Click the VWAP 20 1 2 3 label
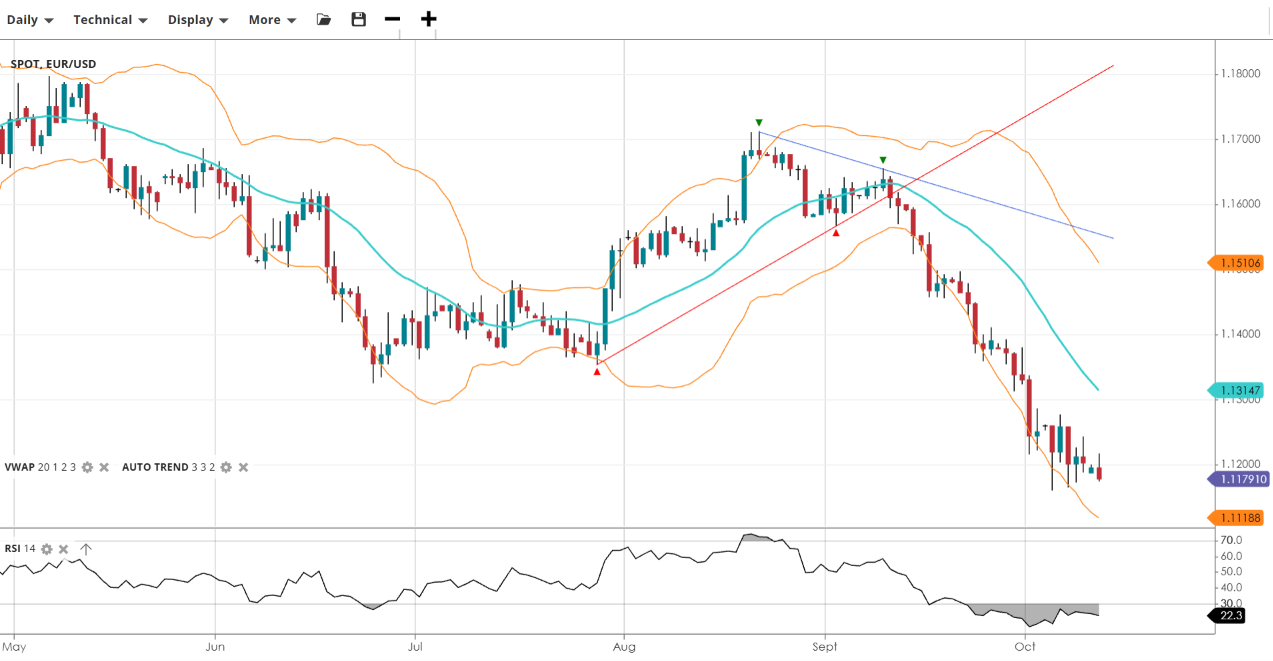1273x661 pixels. click(40, 467)
